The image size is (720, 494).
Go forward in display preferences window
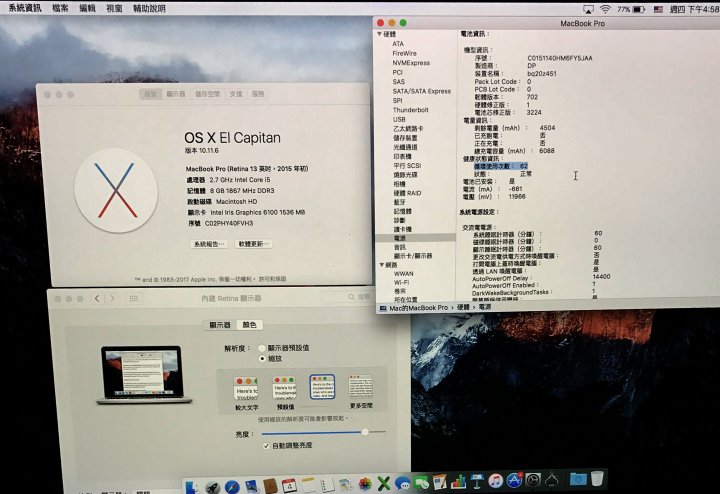[112, 298]
